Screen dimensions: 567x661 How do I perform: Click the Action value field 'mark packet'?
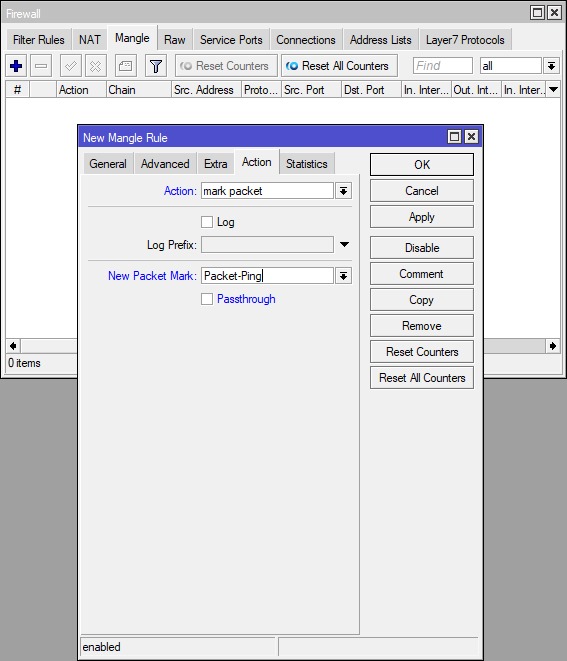pos(267,191)
